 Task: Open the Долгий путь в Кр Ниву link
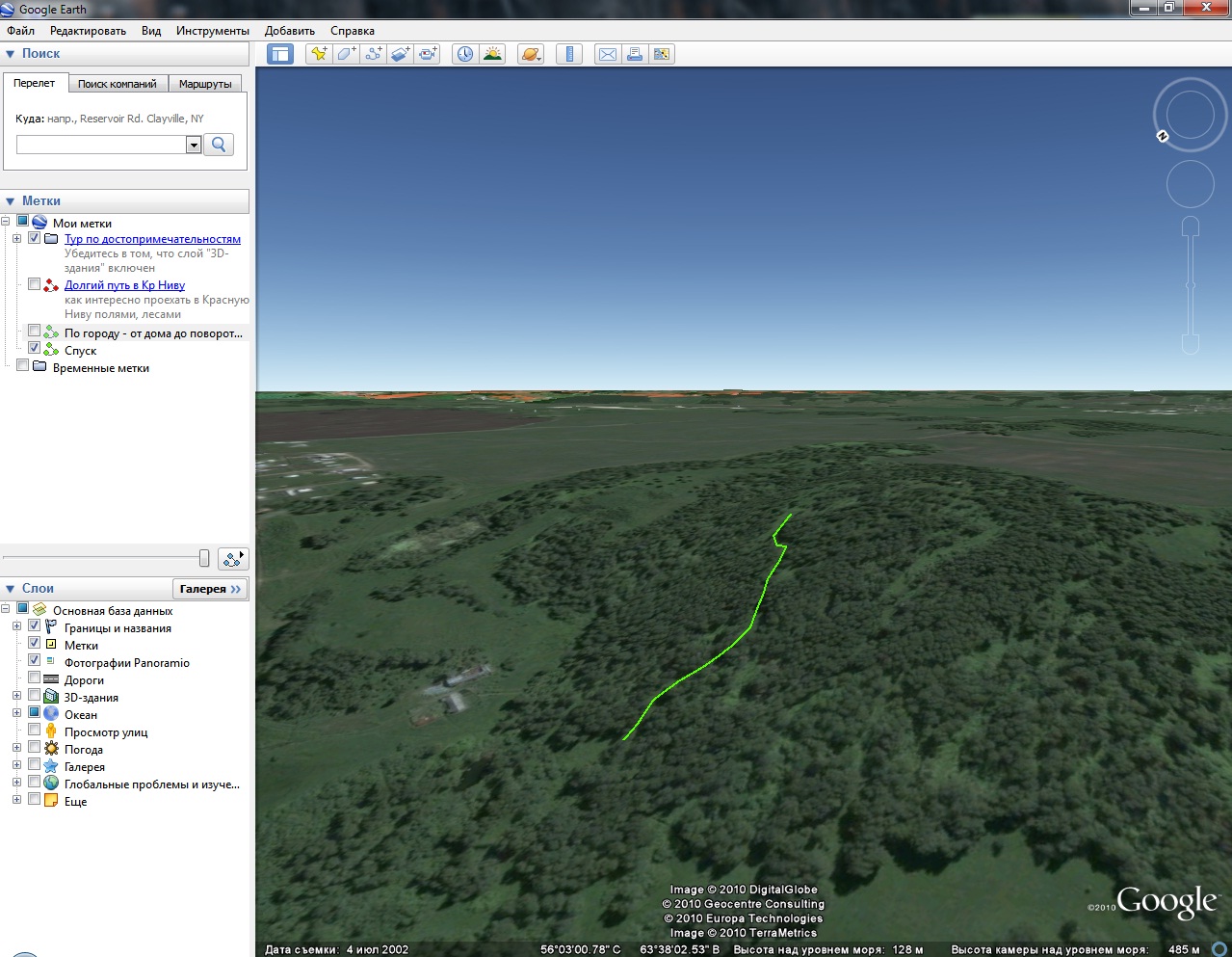click(124, 285)
